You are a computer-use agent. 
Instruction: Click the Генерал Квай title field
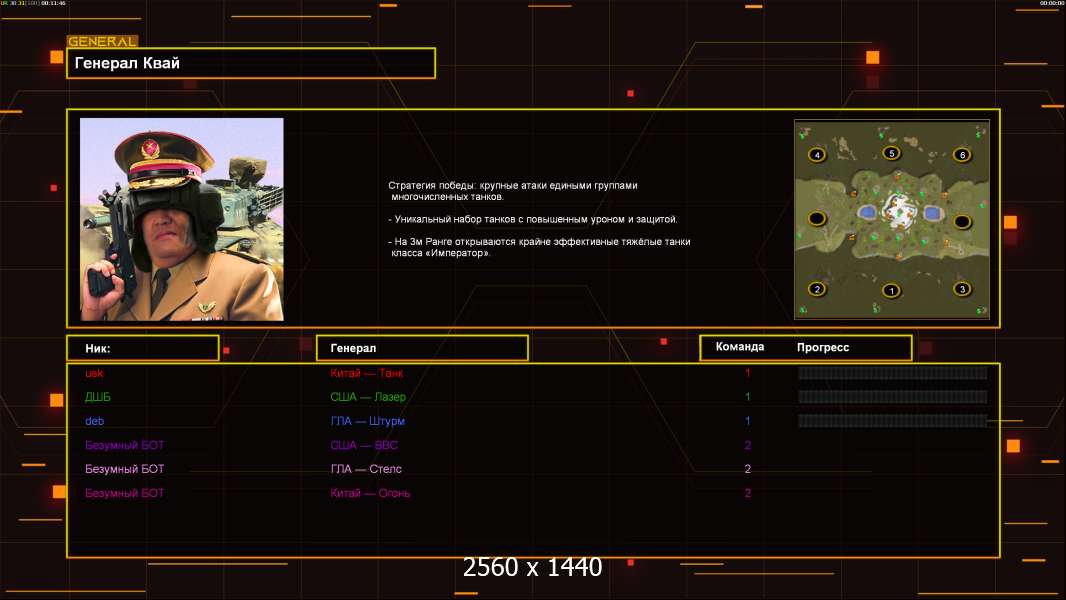click(x=251, y=63)
